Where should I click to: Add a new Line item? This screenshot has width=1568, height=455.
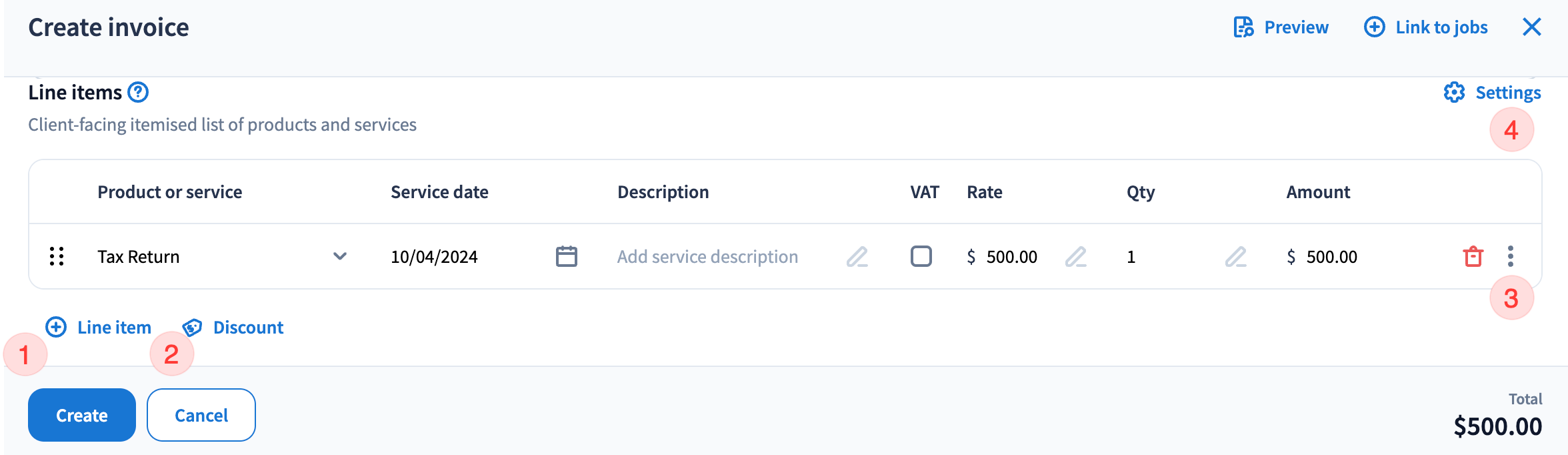tap(99, 328)
